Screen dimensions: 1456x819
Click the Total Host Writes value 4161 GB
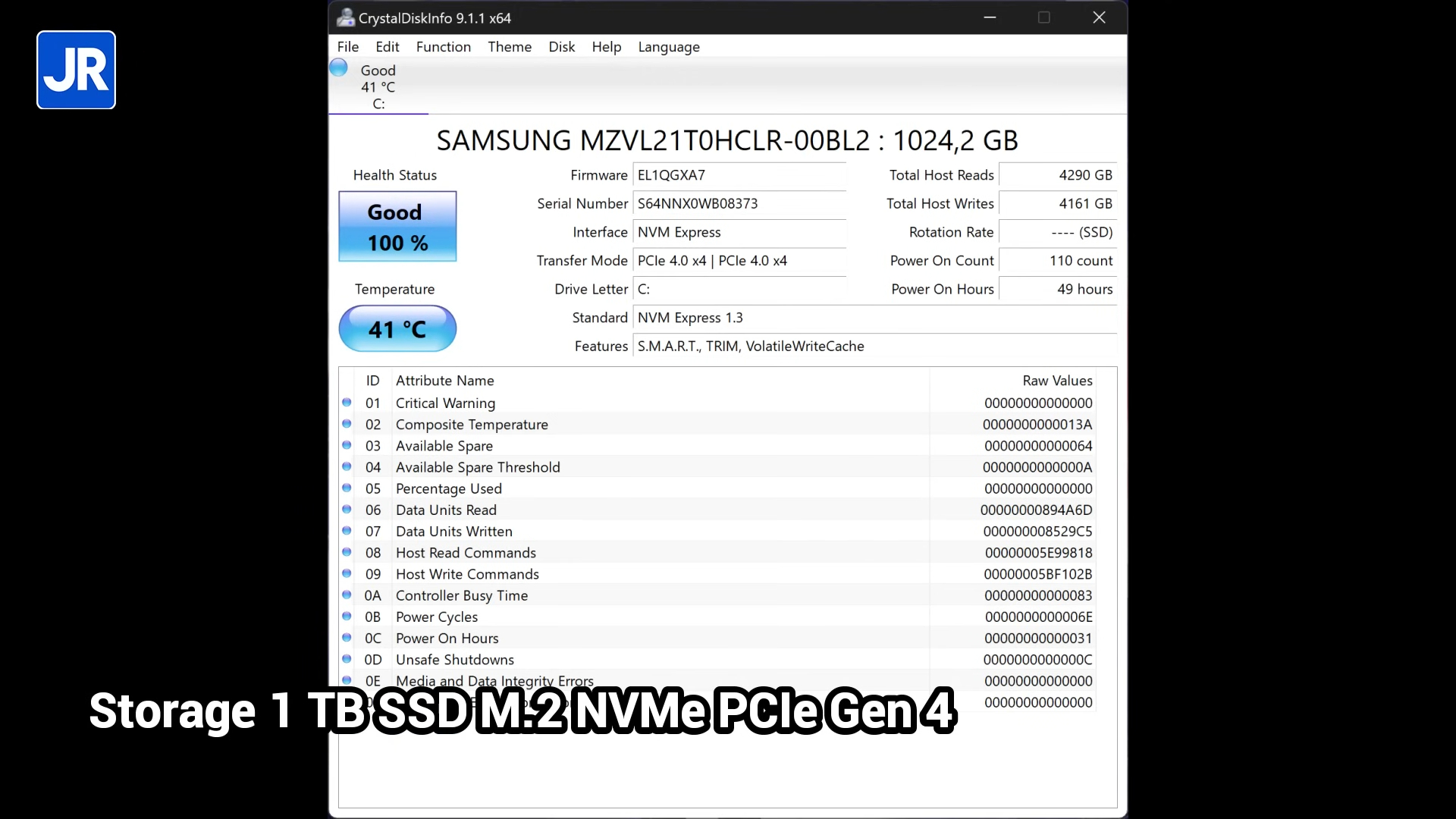coord(1058,204)
